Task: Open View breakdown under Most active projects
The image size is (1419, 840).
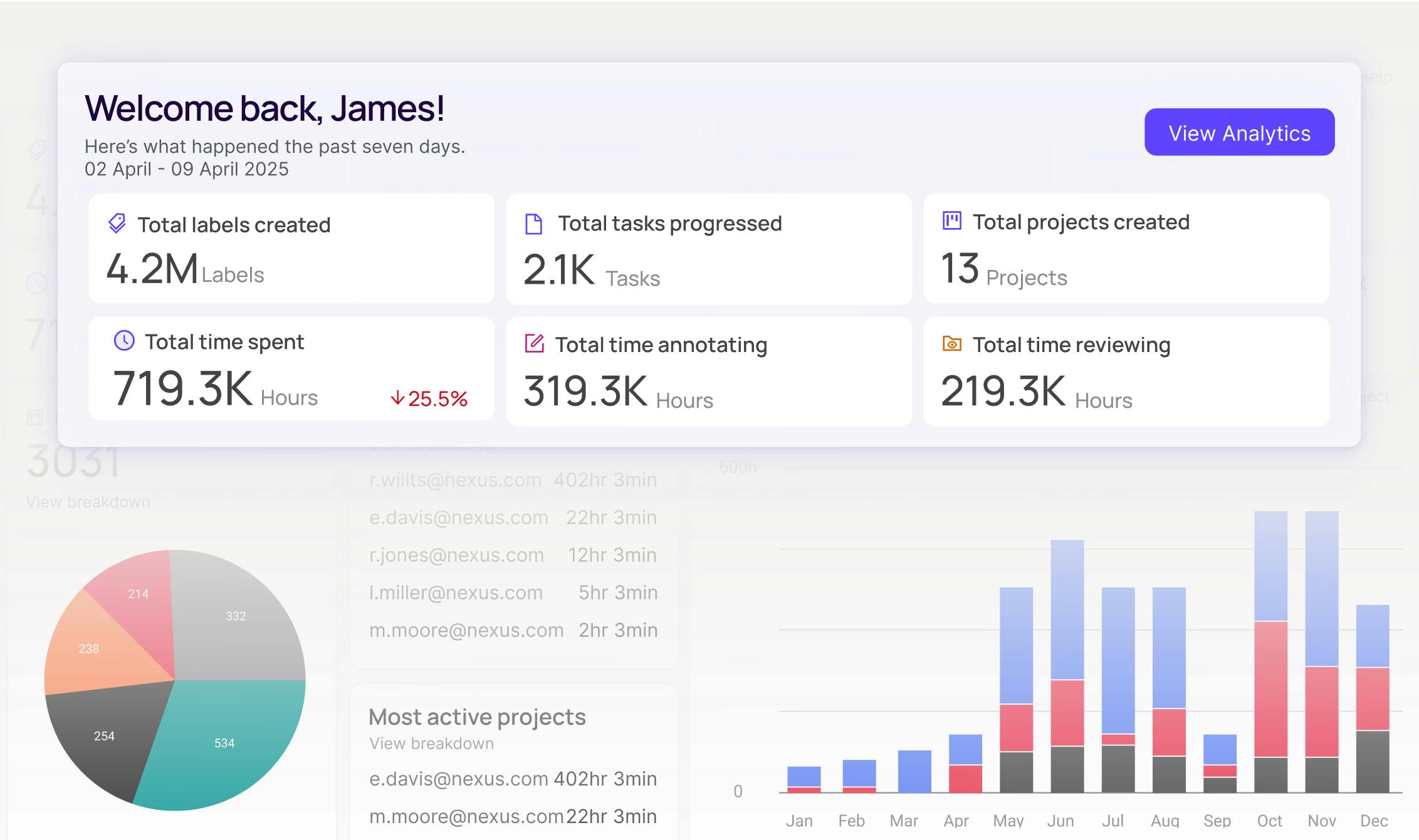Action: [431, 744]
